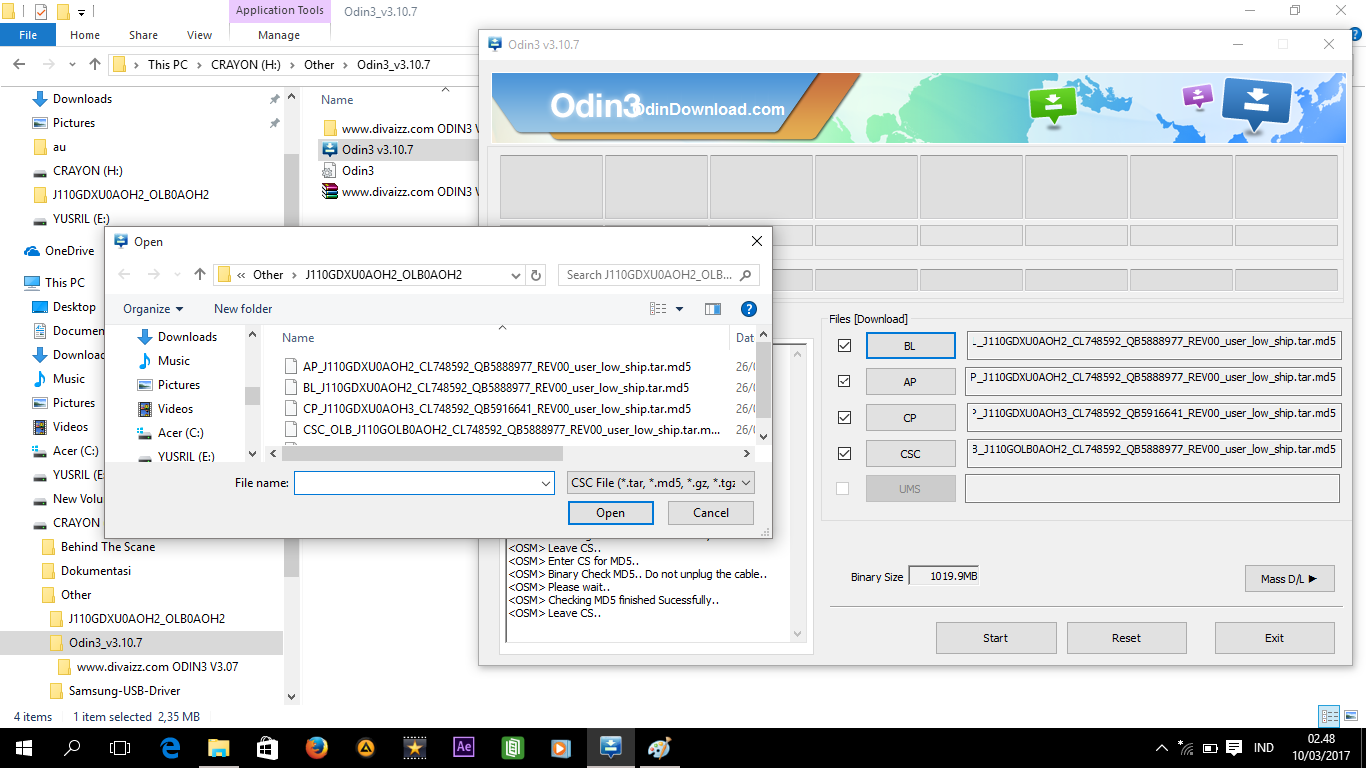Click New folder in the Open dialog
The height and width of the screenshot is (768, 1366).
point(243,309)
